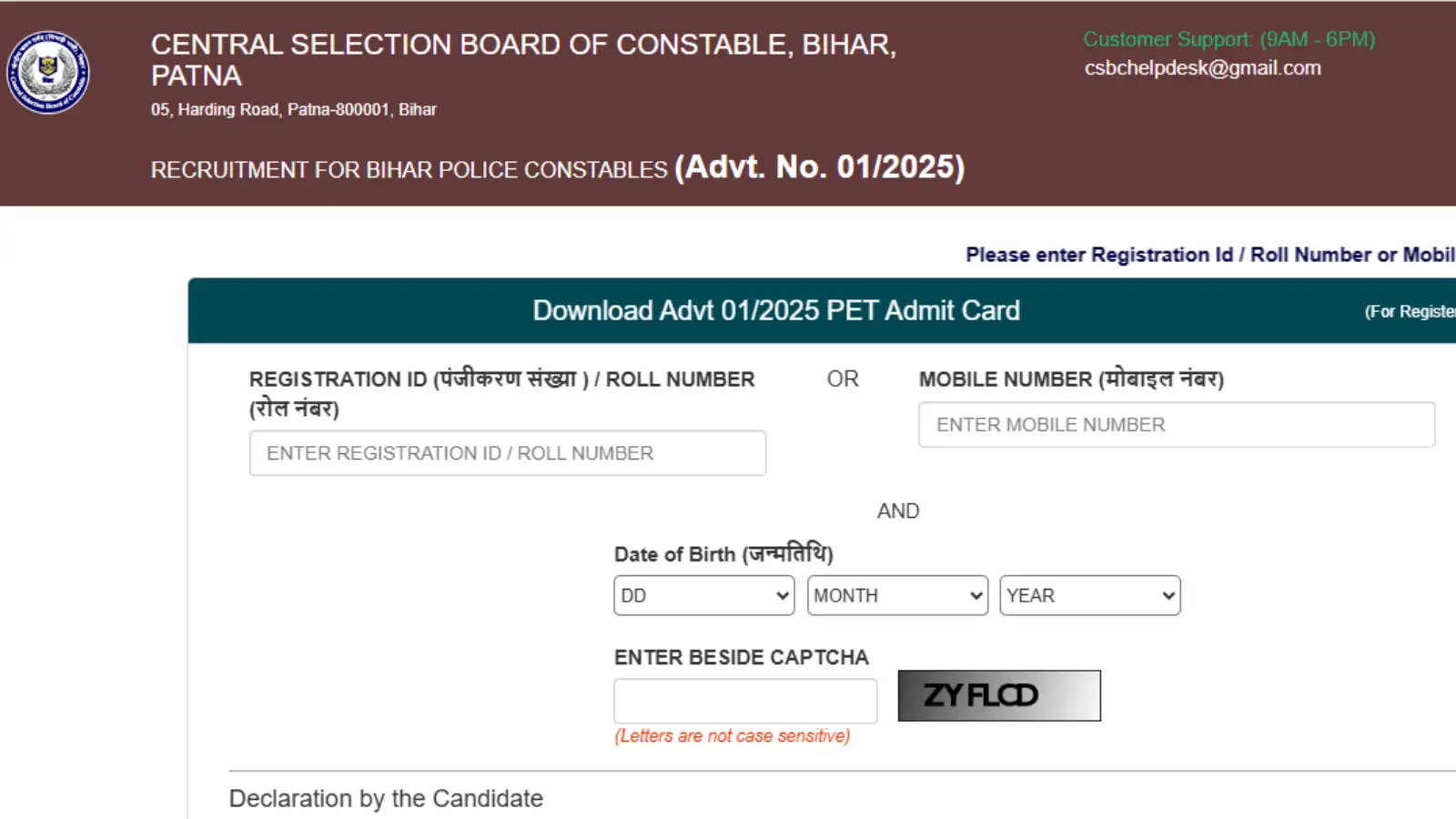The width and height of the screenshot is (1456, 819).
Task: Click the Declaration by the Candidate heading
Action: point(386,799)
